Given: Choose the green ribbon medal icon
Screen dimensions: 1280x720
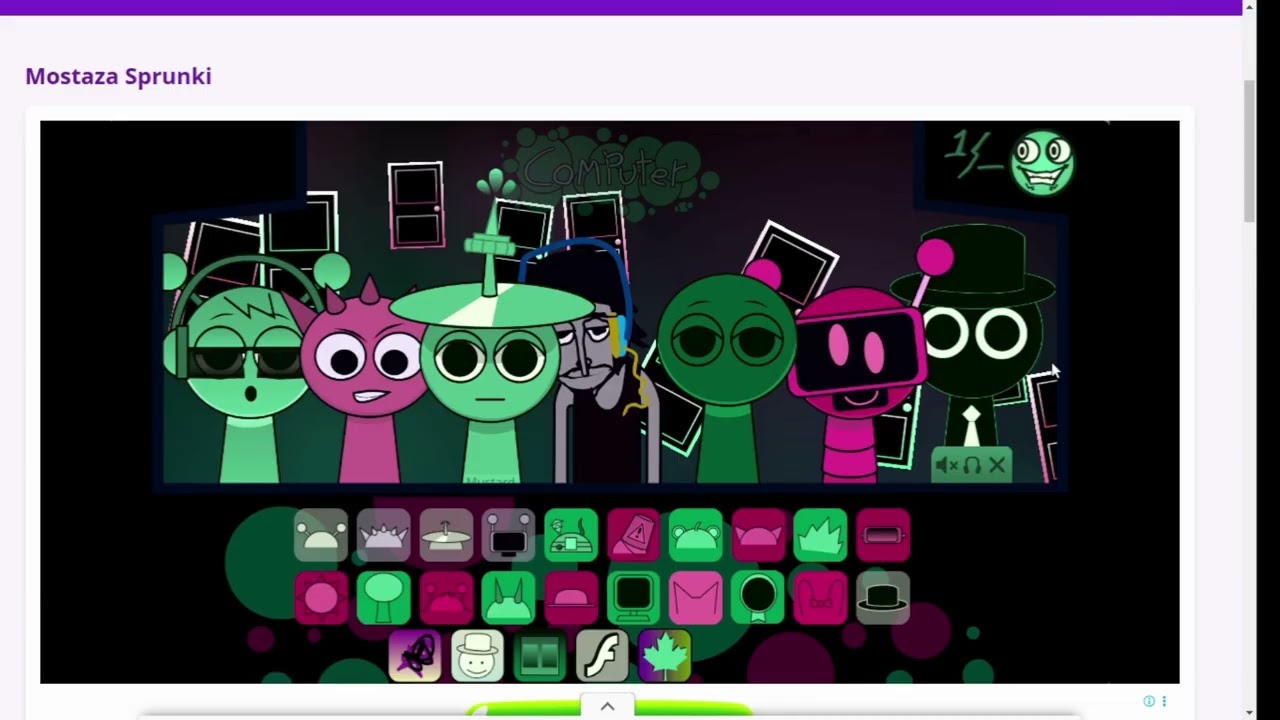Looking at the screenshot, I should click(758, 598).
